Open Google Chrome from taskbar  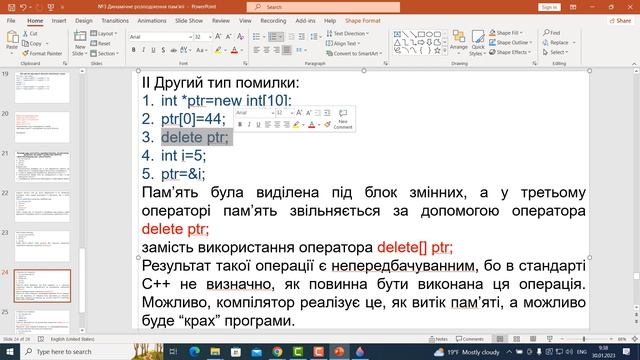(277, 351)
